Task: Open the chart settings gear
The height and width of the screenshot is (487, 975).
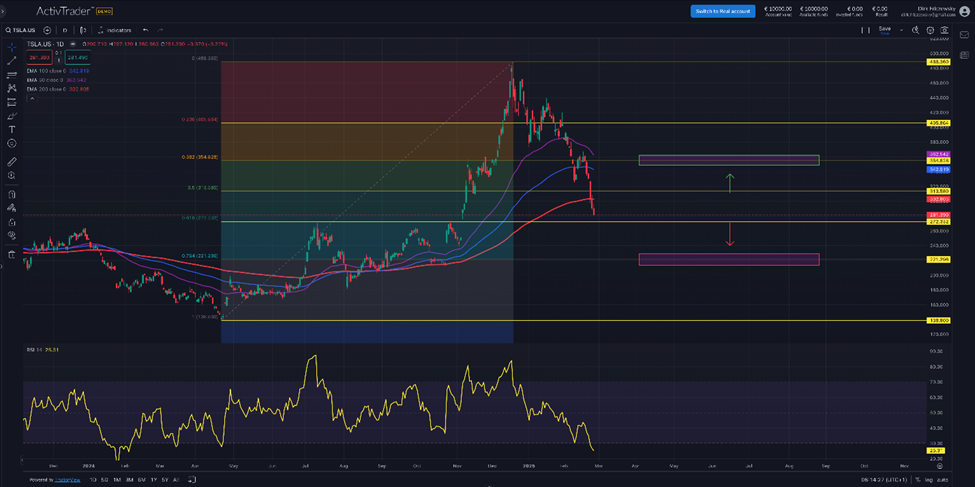Action: (930, 30)
